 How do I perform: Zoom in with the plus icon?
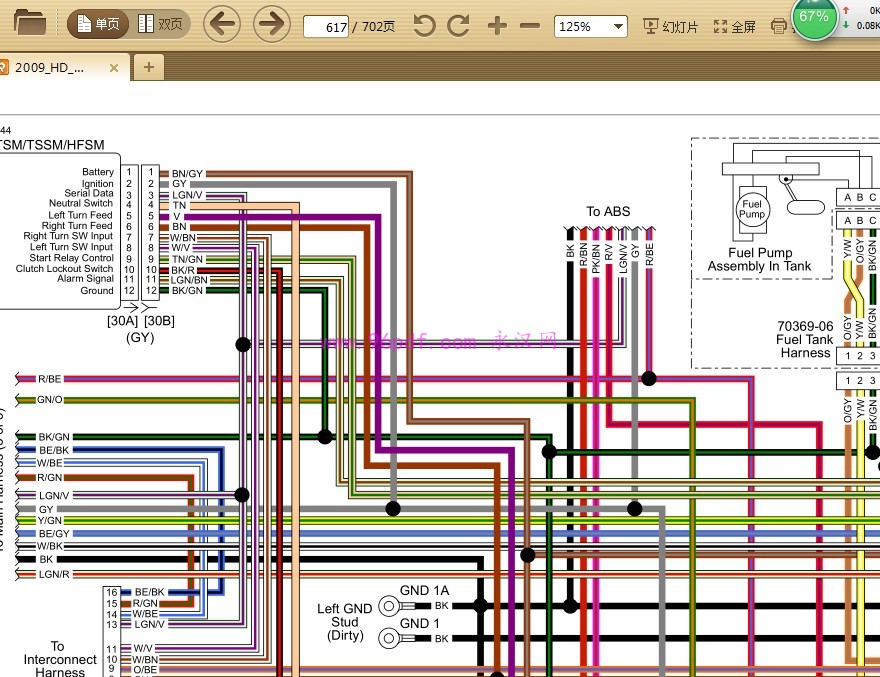pos(497,26)
